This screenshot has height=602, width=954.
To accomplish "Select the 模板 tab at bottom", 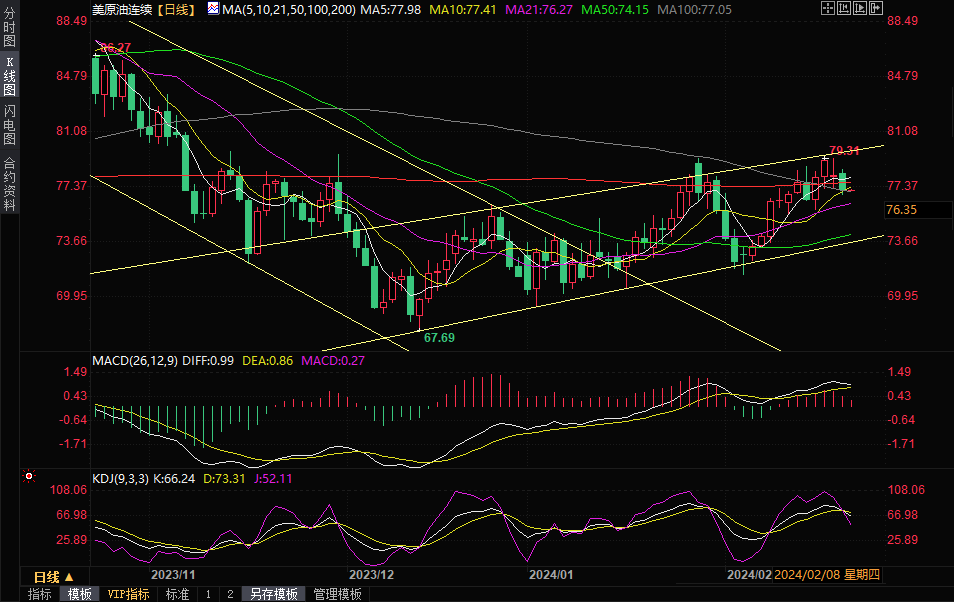I will [x=80, y=594].
